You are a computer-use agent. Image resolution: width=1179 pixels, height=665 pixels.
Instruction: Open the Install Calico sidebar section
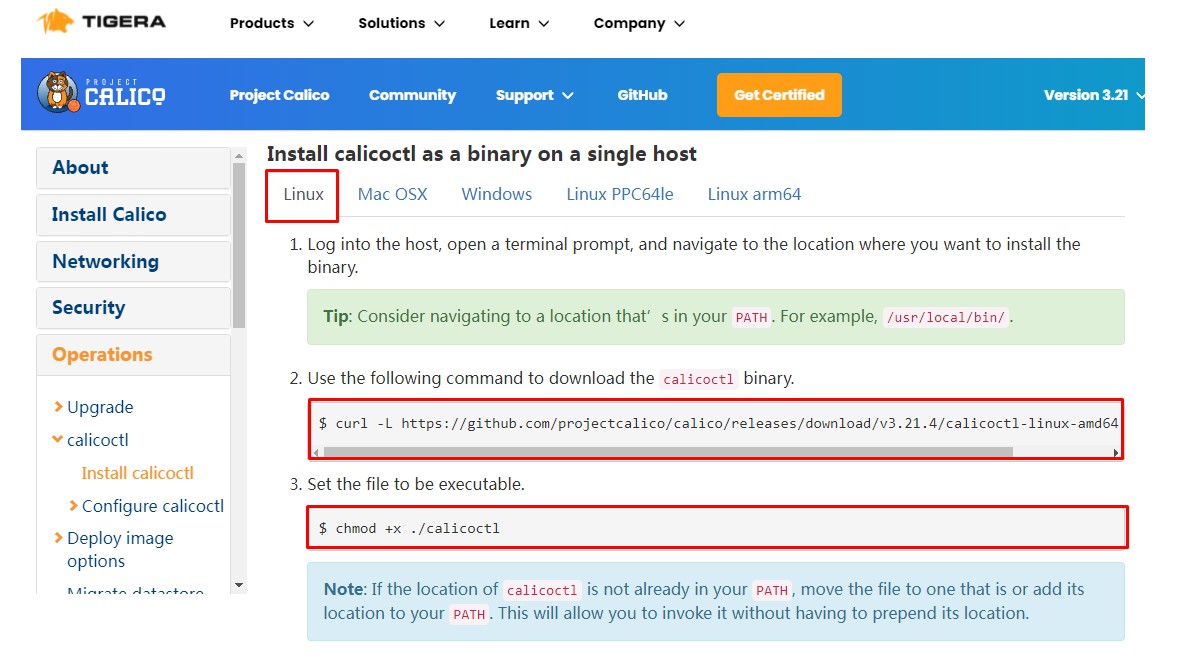pyautogui.click(x=133, y=214)
